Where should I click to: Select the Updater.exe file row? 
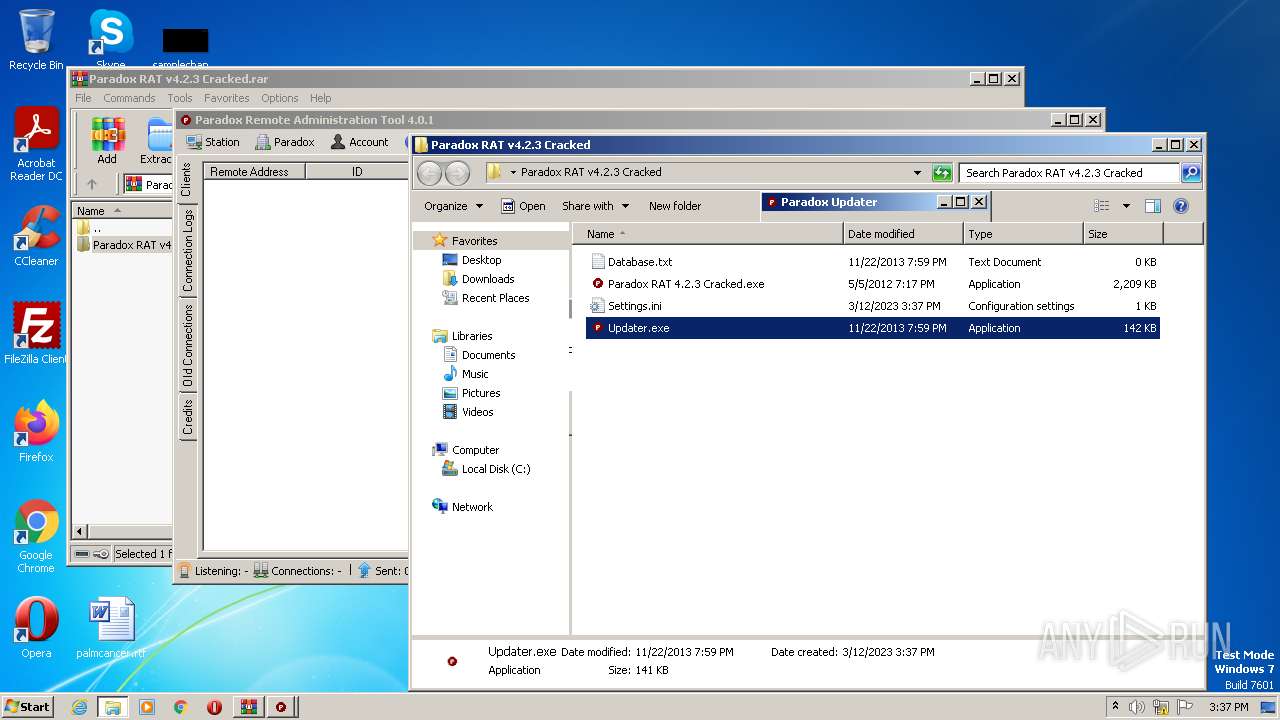[x=872, y=328]
